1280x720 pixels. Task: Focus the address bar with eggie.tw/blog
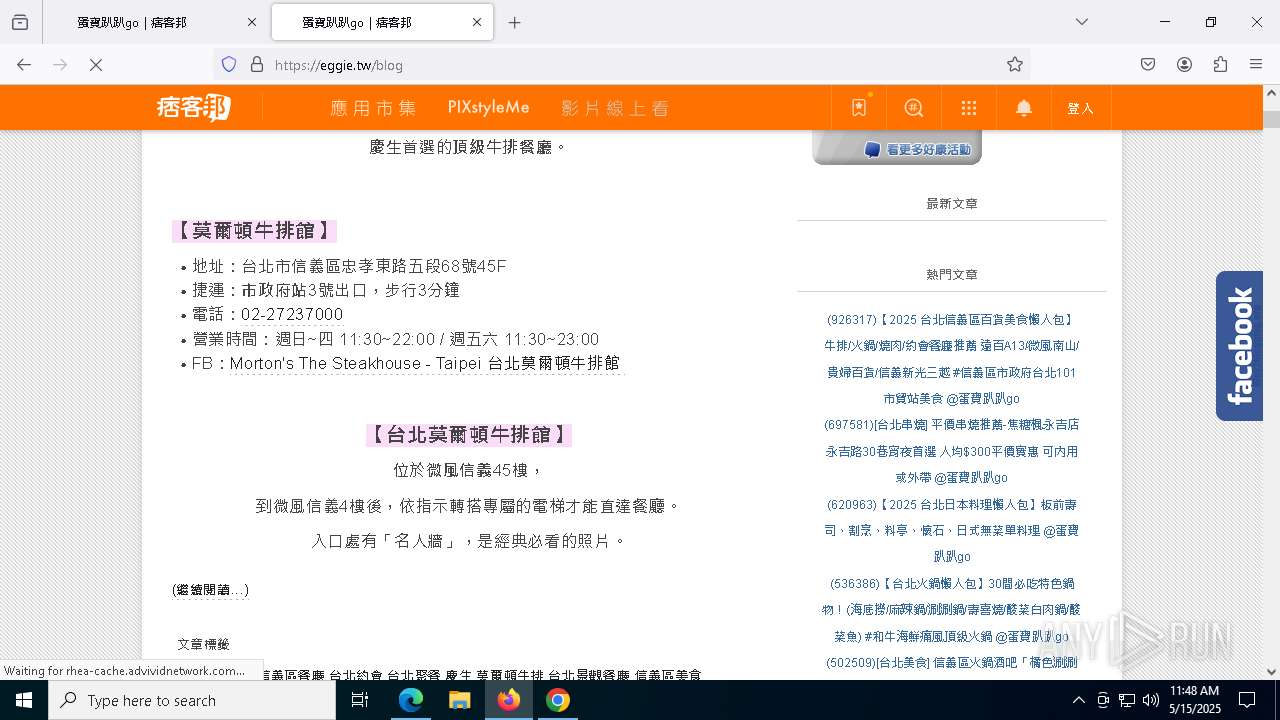tap(620, 64)
